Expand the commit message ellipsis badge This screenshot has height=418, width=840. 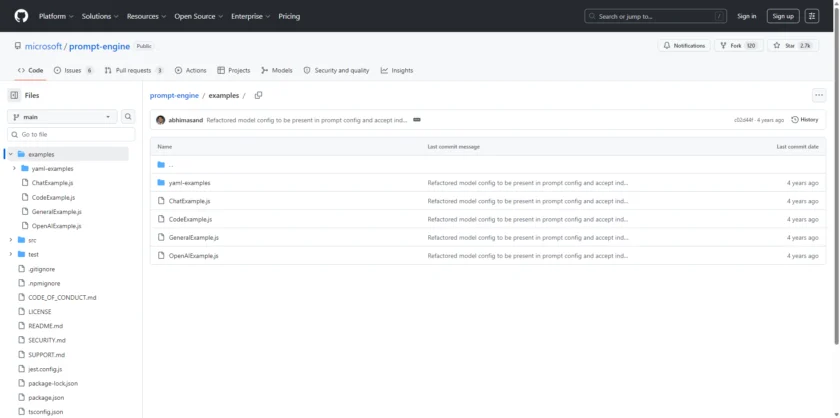(x=417, y=120)
